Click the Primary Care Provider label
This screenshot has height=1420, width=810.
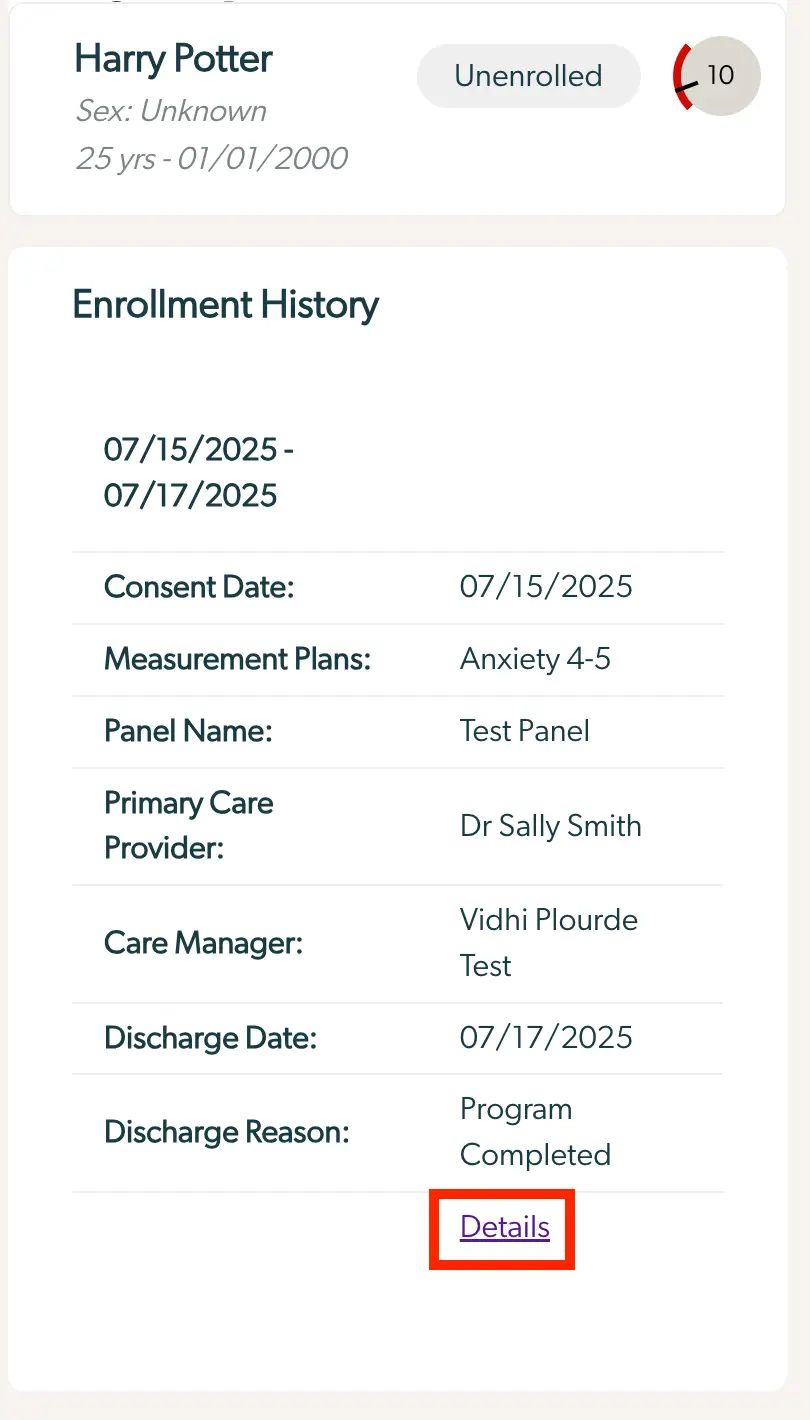pyautogui.click(x=188, y=826)
